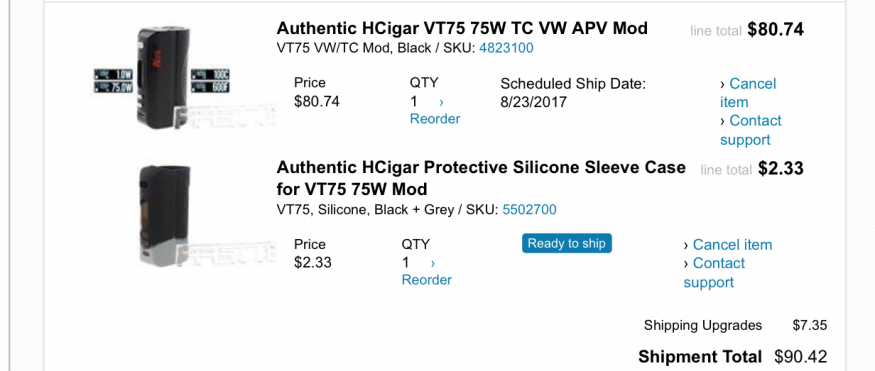Click the chevron before first Cancel item
875x371 pixels.
point(723,84)
